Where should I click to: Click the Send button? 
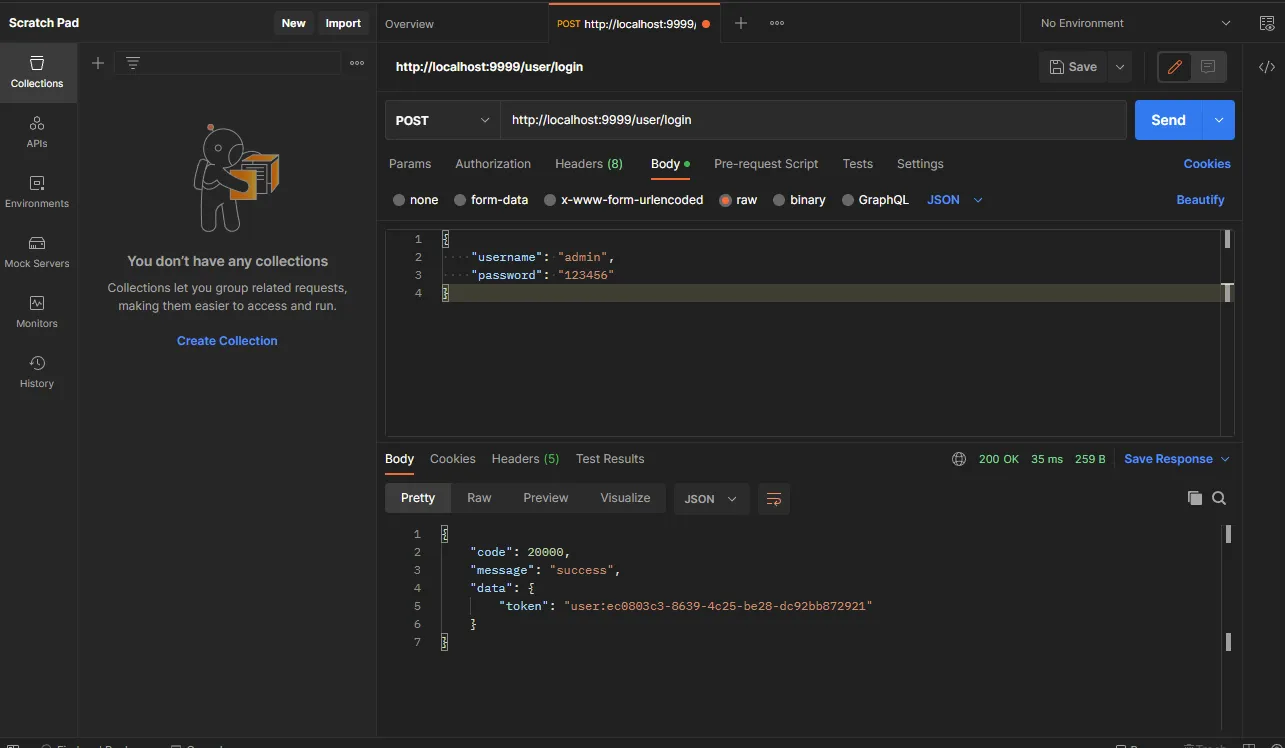point(1169,120)
